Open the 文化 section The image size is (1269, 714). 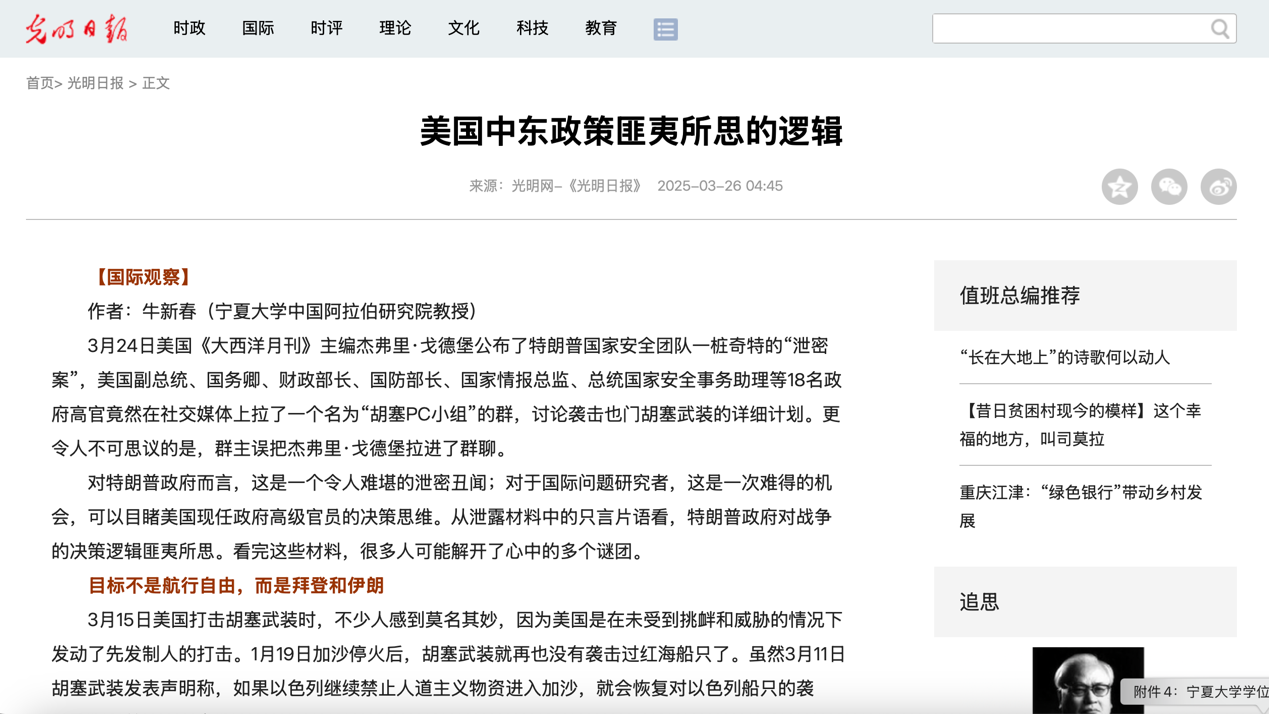coord(463,29)
